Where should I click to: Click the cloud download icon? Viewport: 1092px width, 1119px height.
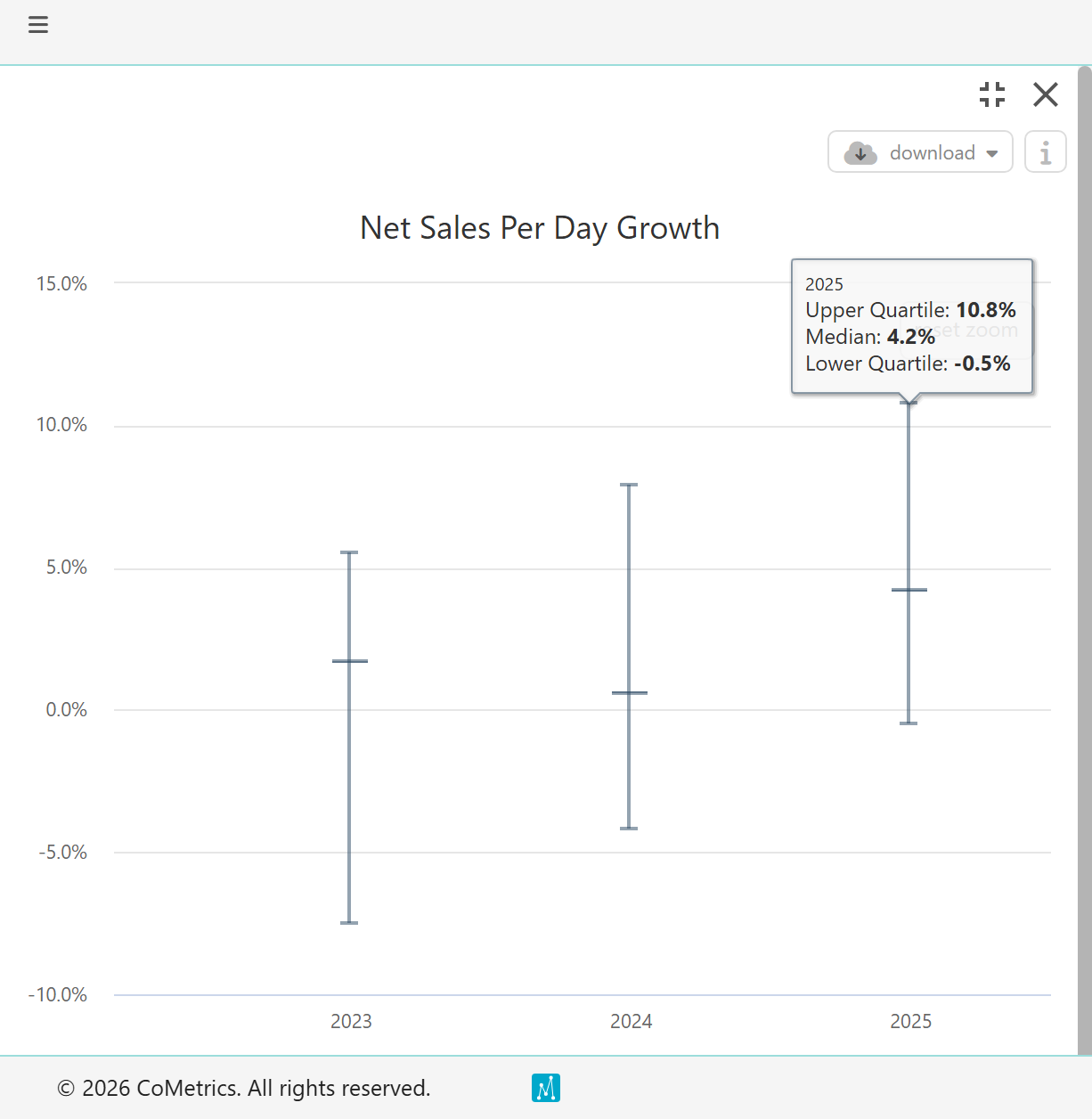(860, 152)
